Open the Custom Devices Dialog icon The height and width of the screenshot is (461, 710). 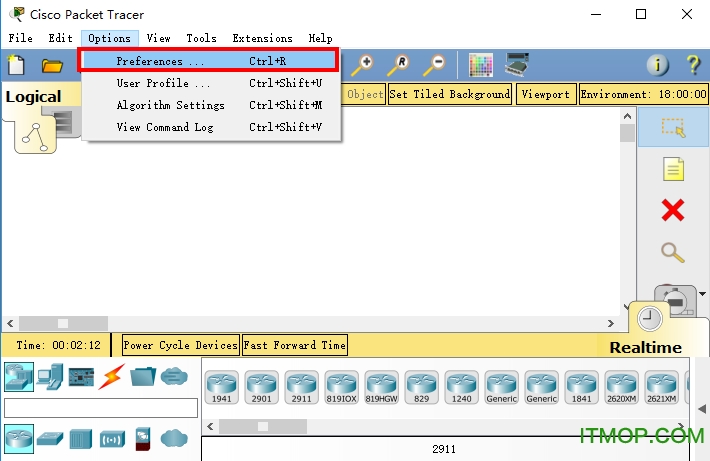pos(517,65)
